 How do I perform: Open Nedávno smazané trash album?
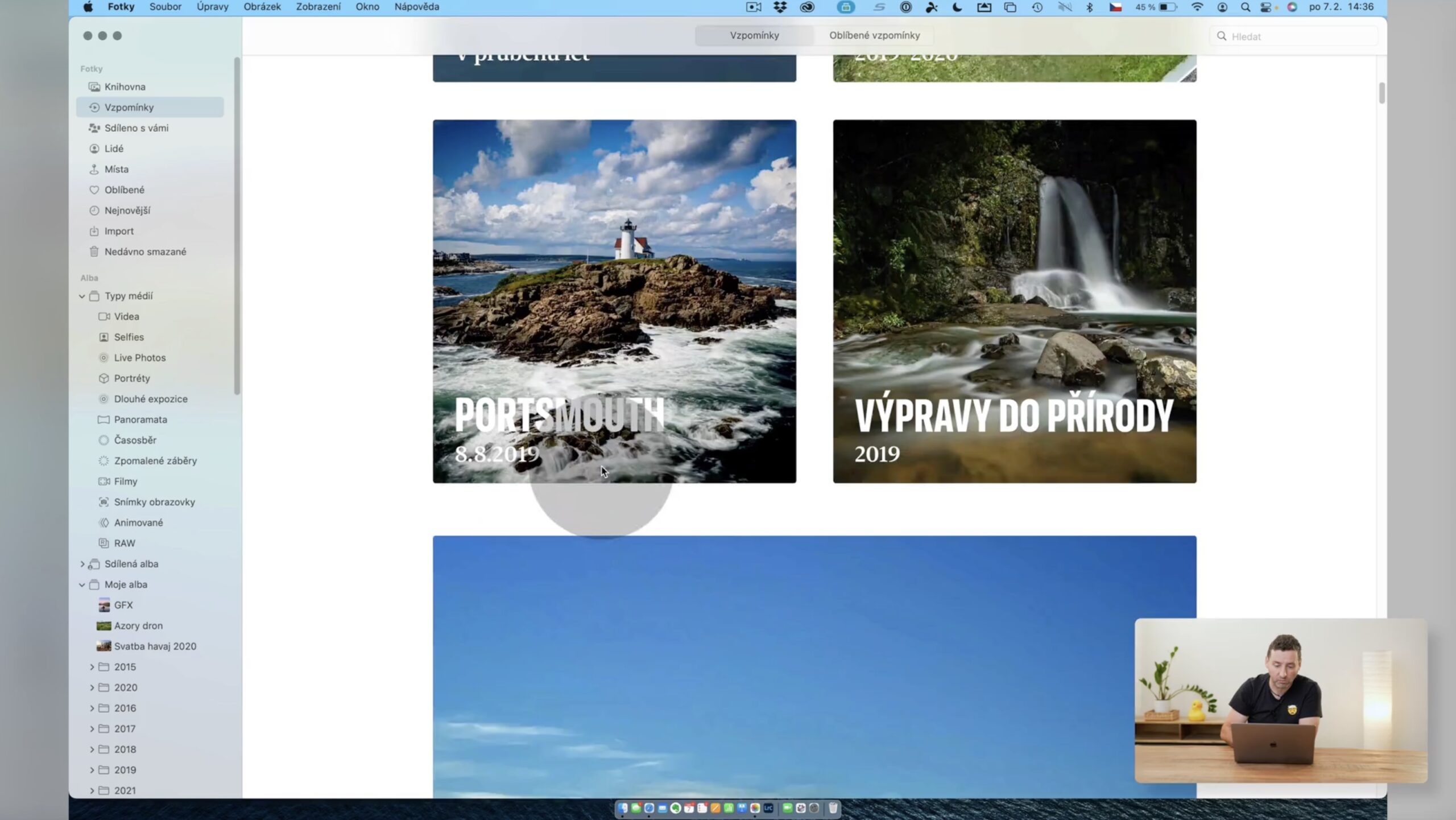(144, 252)
